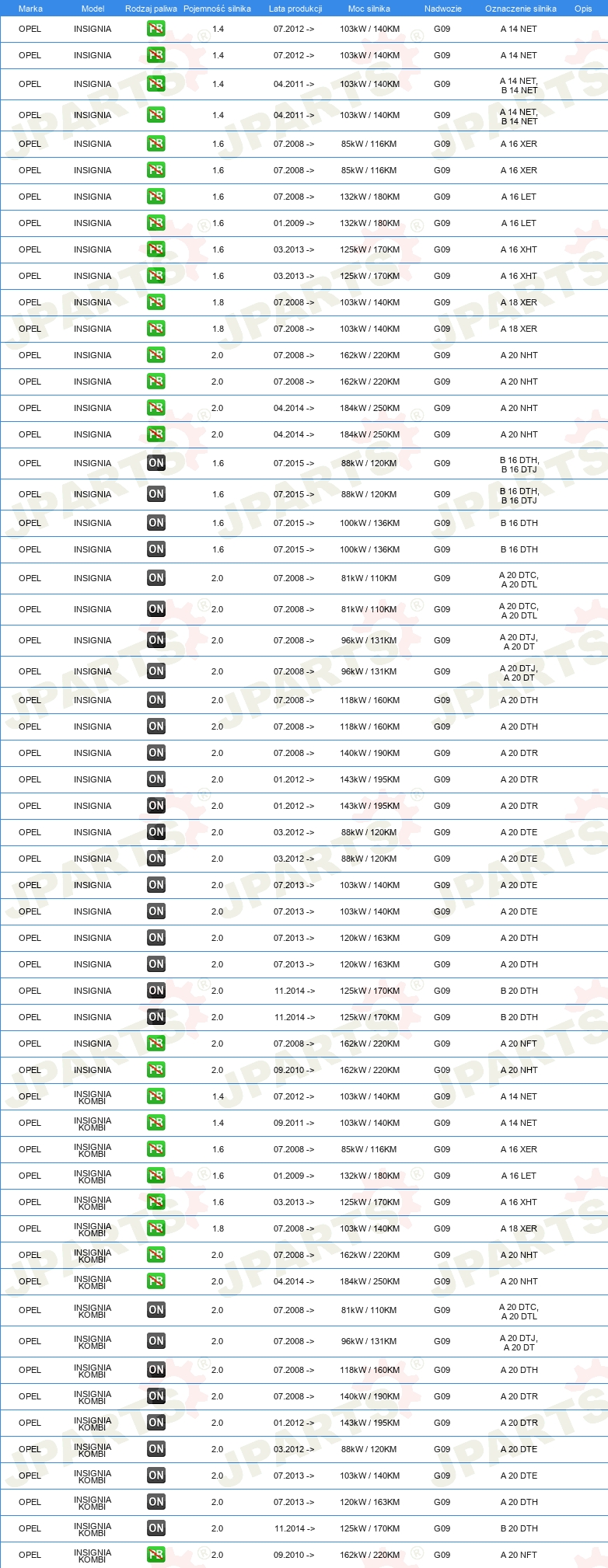Click '85kW / 116KM' in the Insignia Kombi row
This screenshot has width=608, height=1568.
point(369,1149)
